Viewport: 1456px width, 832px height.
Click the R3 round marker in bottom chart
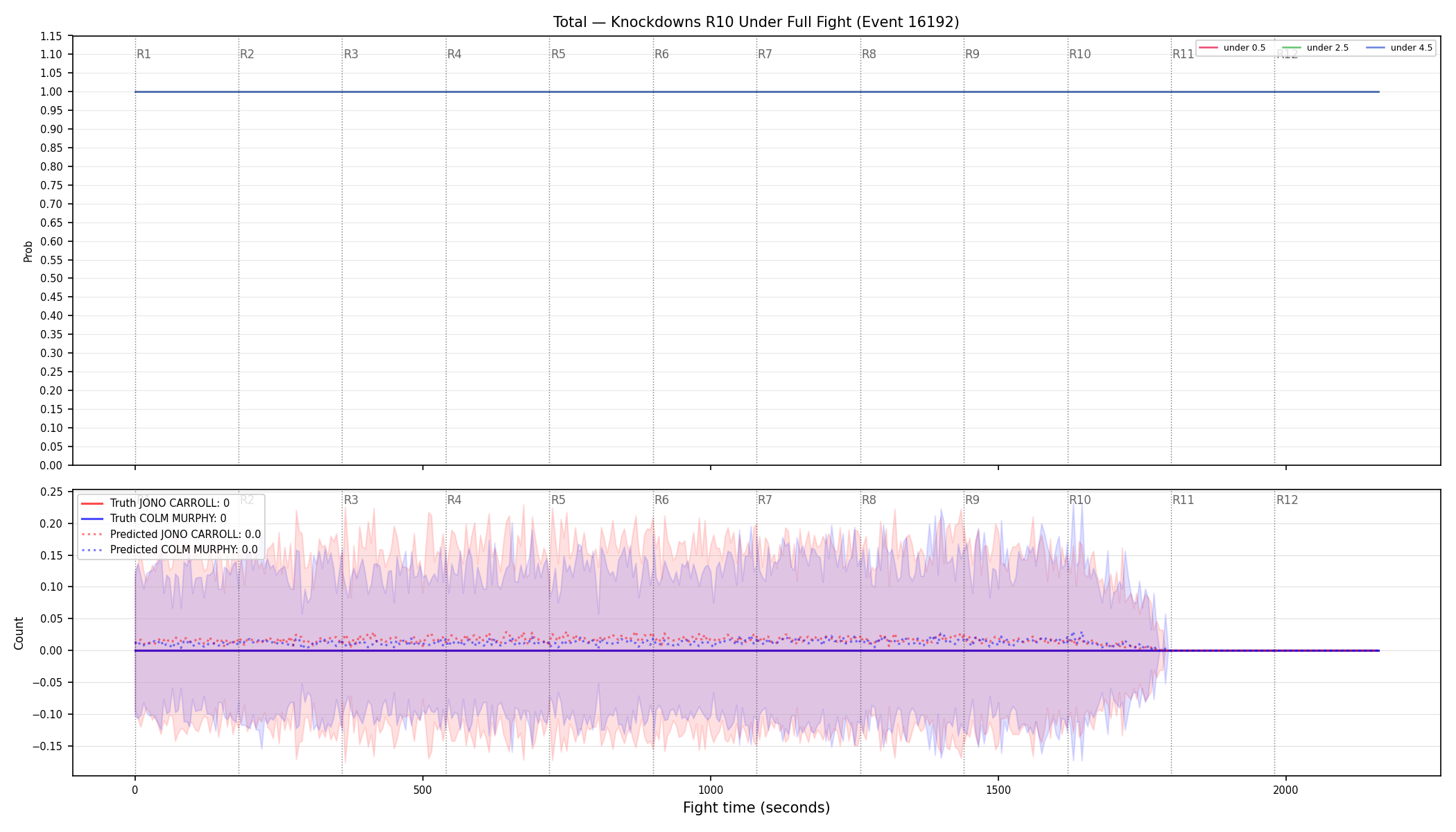click(351, 500)
